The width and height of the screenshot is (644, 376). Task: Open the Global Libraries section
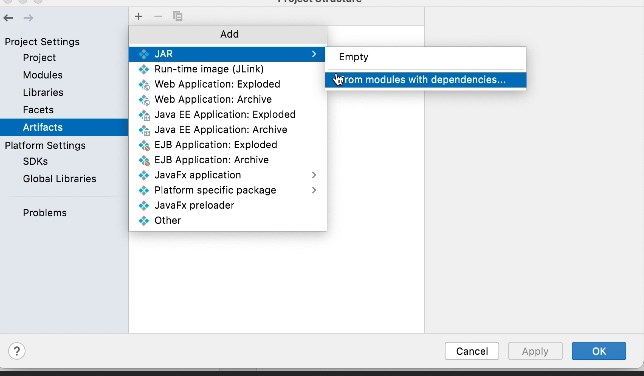click(60, 178)
